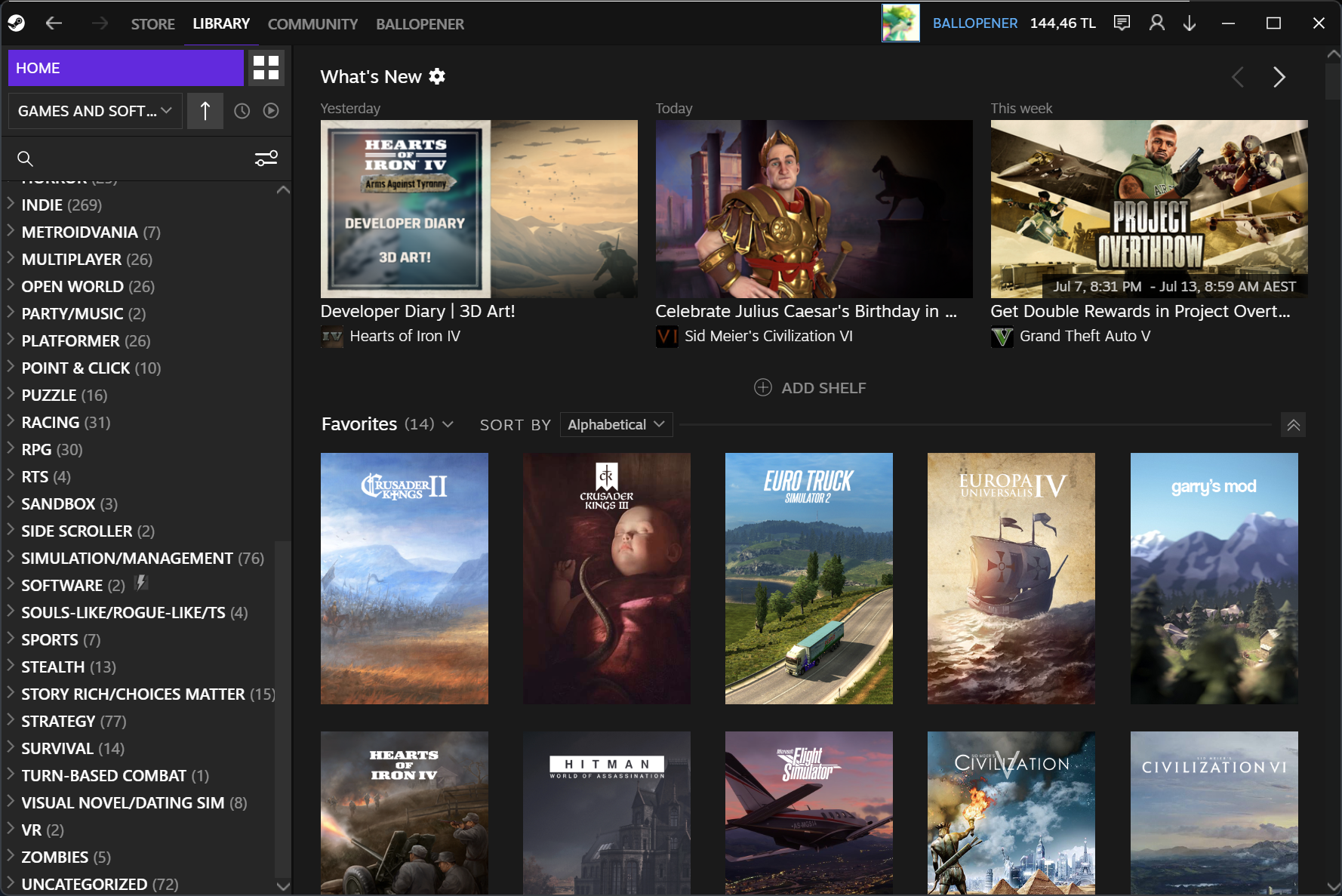Viewport: 1342px width, 896px height.
Task: Click the main content scrollbar thumb
Action: (1334, 81)
